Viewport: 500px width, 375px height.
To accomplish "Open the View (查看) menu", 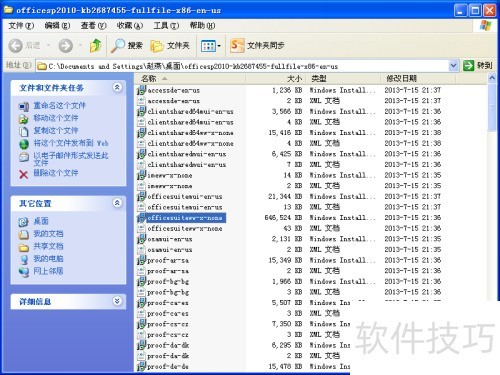I will tap(93, 25).
